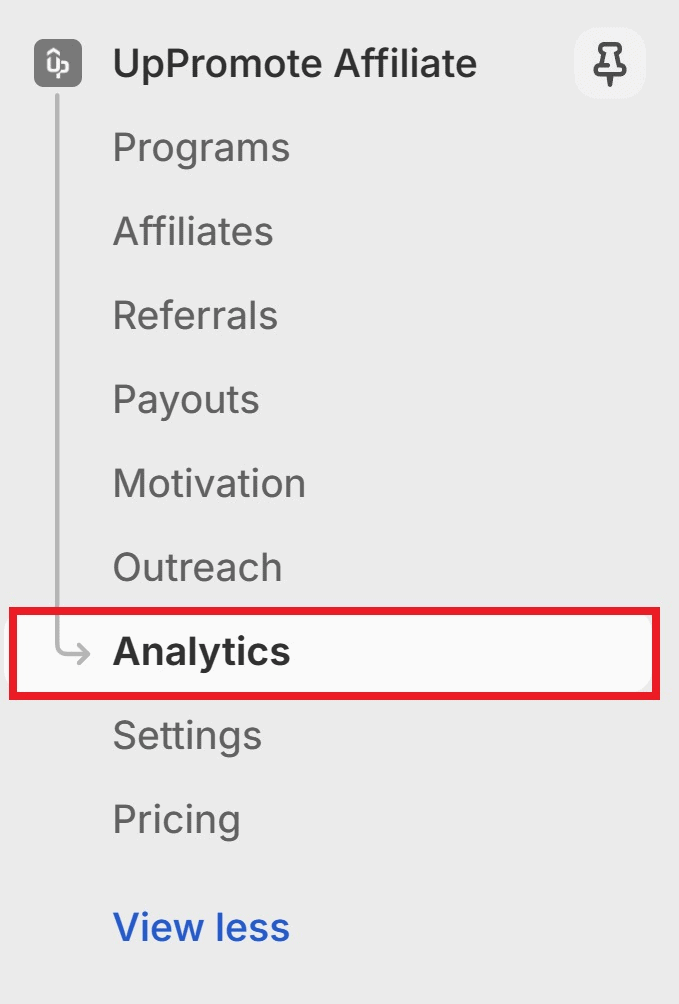Go to the Affiliates page
The height and width of the screenshot is (1004, 679).
coord(193,231)
